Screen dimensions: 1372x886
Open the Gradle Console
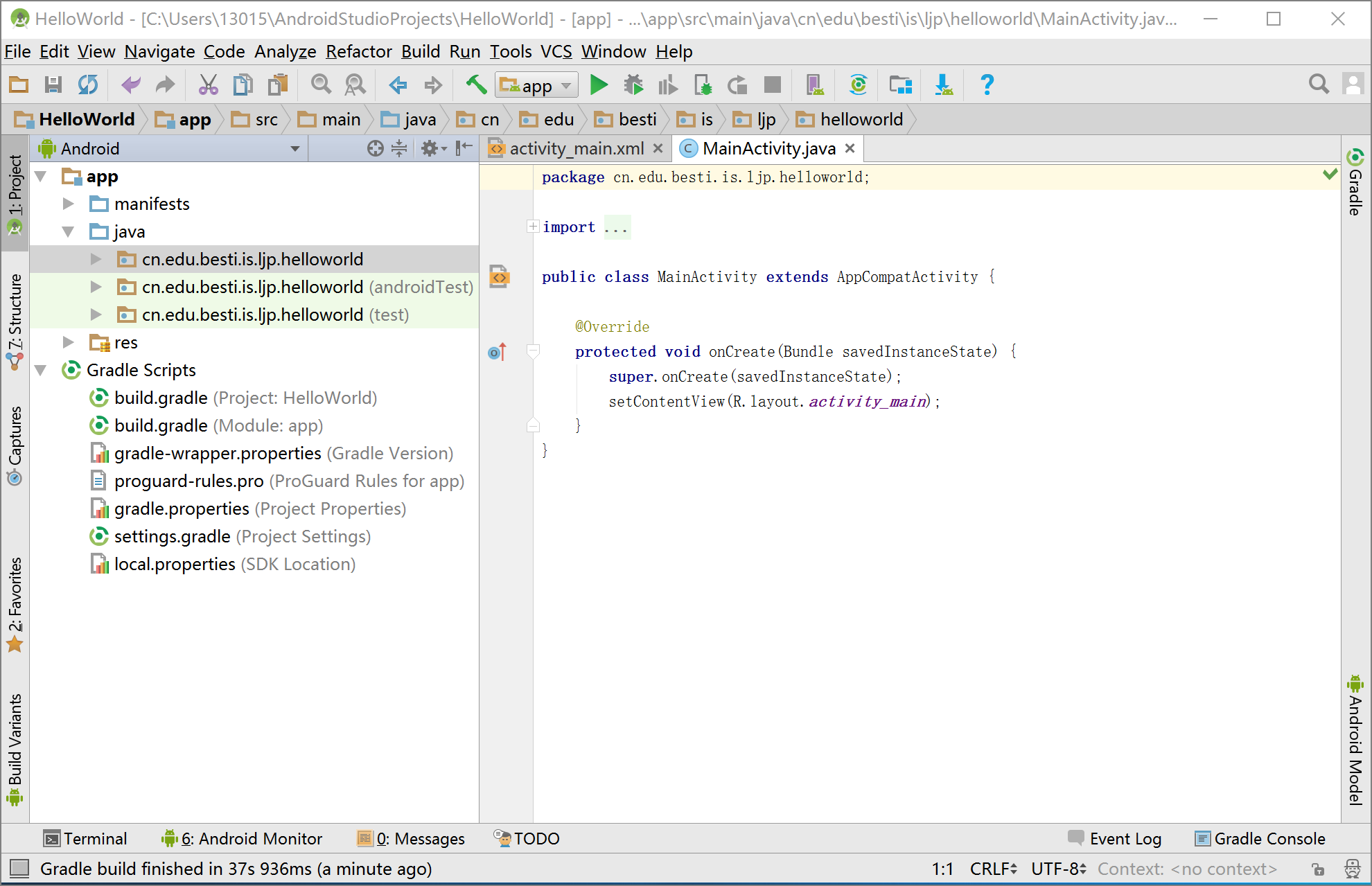coord(1260,838)
